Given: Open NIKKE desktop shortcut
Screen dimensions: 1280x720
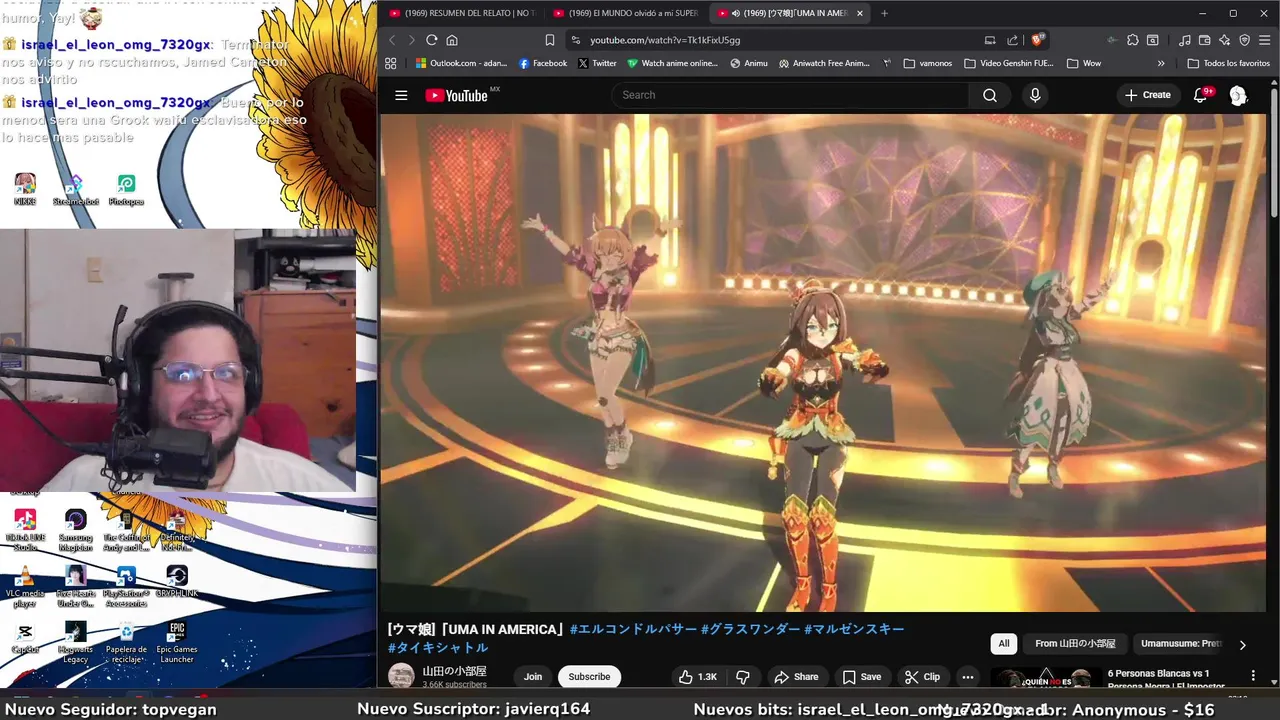Looking at the screenshot, I should (25, 189).
